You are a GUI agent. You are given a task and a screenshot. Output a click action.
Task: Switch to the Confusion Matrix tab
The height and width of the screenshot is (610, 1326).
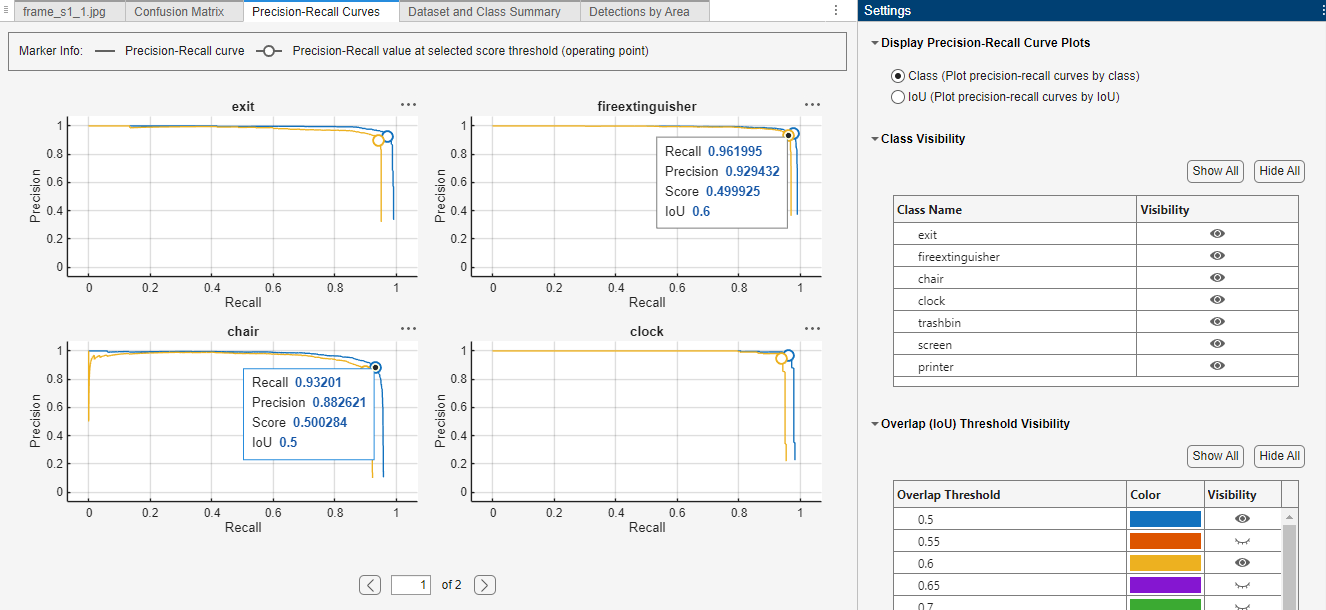tap(183, 12)
